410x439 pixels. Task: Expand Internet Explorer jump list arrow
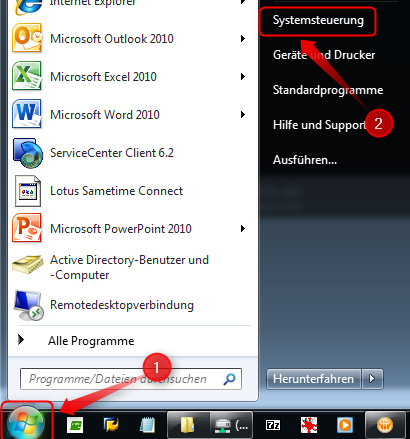[x=243, y=2]
